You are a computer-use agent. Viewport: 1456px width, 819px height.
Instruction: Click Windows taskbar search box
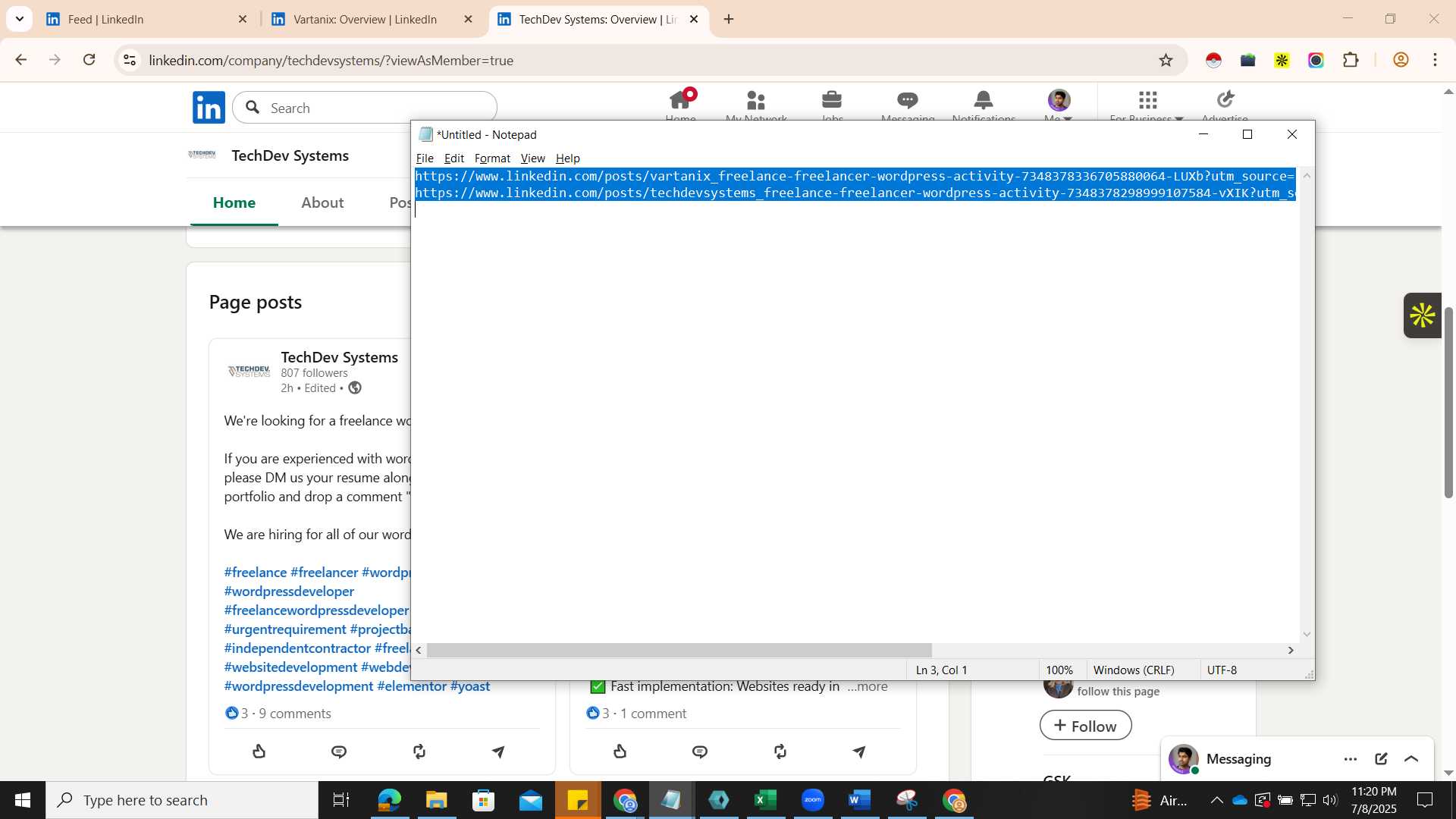(x=182, y=800)
